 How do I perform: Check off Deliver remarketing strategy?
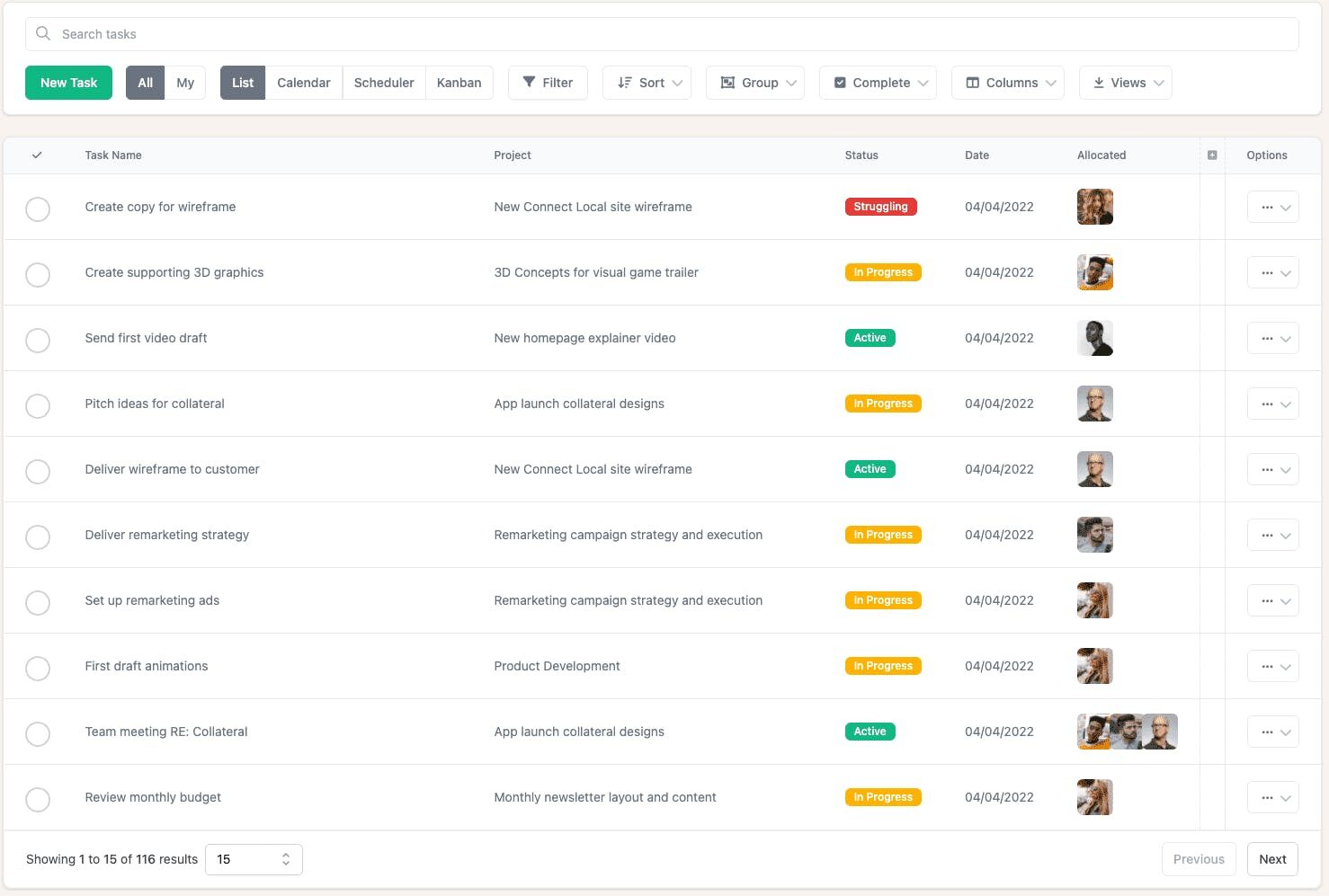coord(38,537)
